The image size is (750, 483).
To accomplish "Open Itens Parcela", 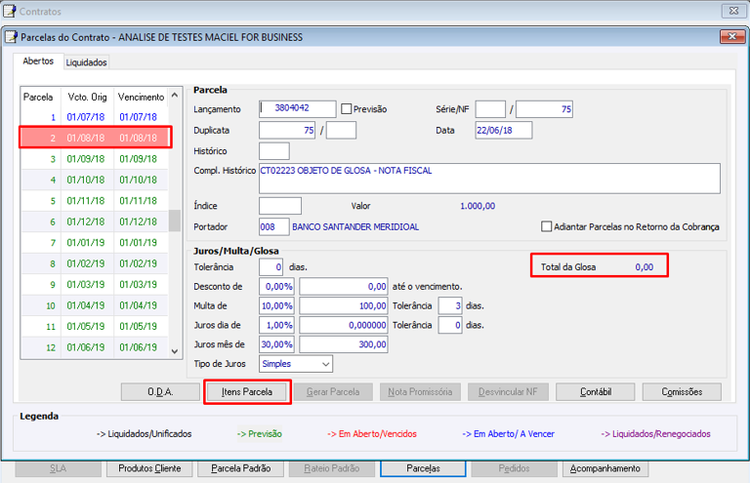I will tap(247, 392).
